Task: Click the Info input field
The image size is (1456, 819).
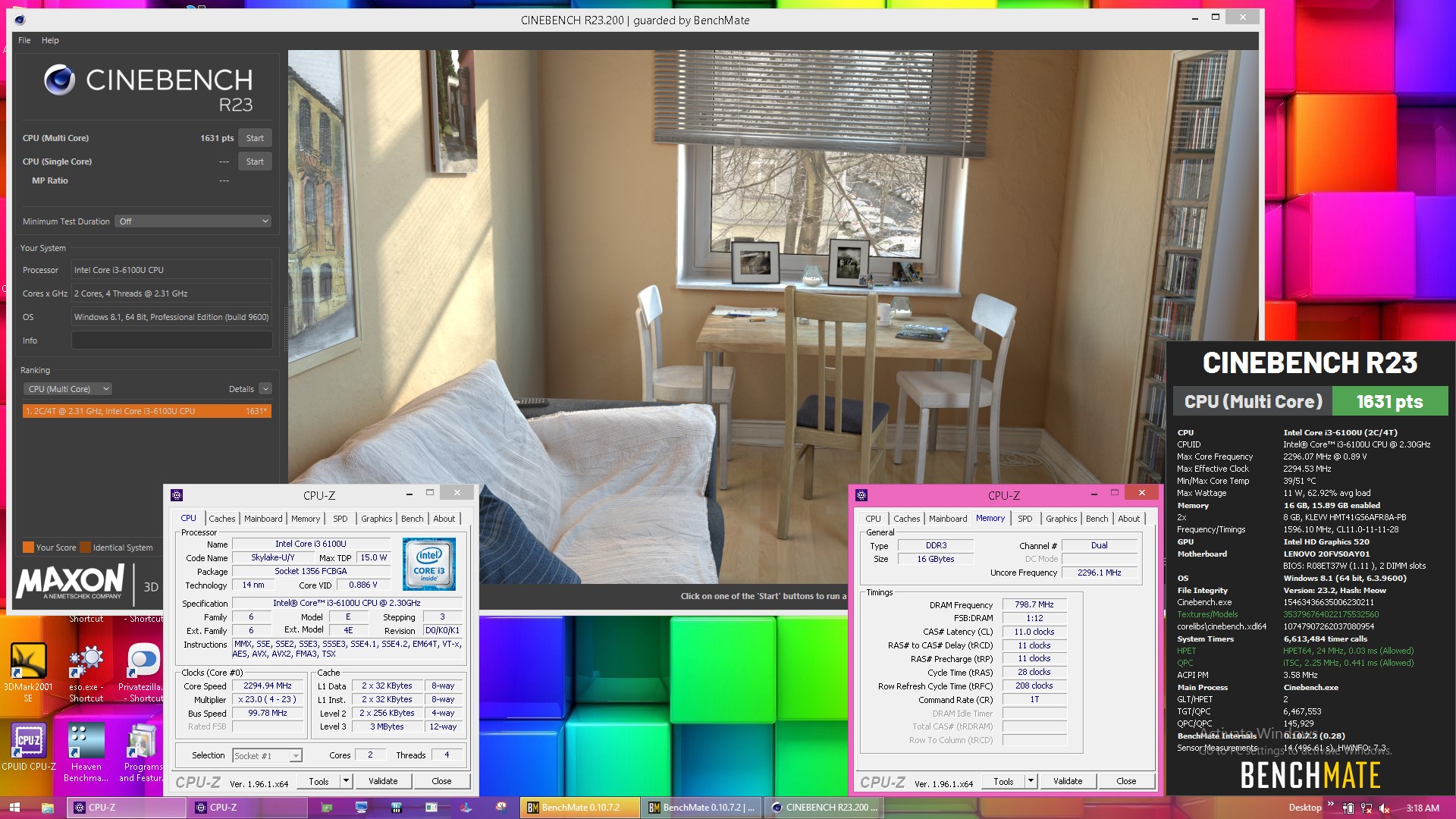Action: tap(171, 340)
